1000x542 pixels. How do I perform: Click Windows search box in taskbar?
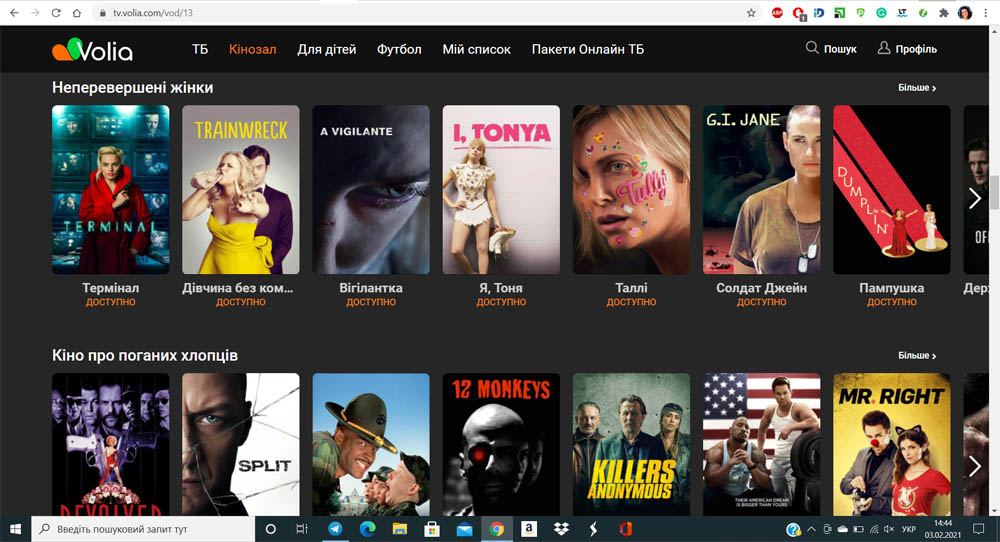(143, 529)
